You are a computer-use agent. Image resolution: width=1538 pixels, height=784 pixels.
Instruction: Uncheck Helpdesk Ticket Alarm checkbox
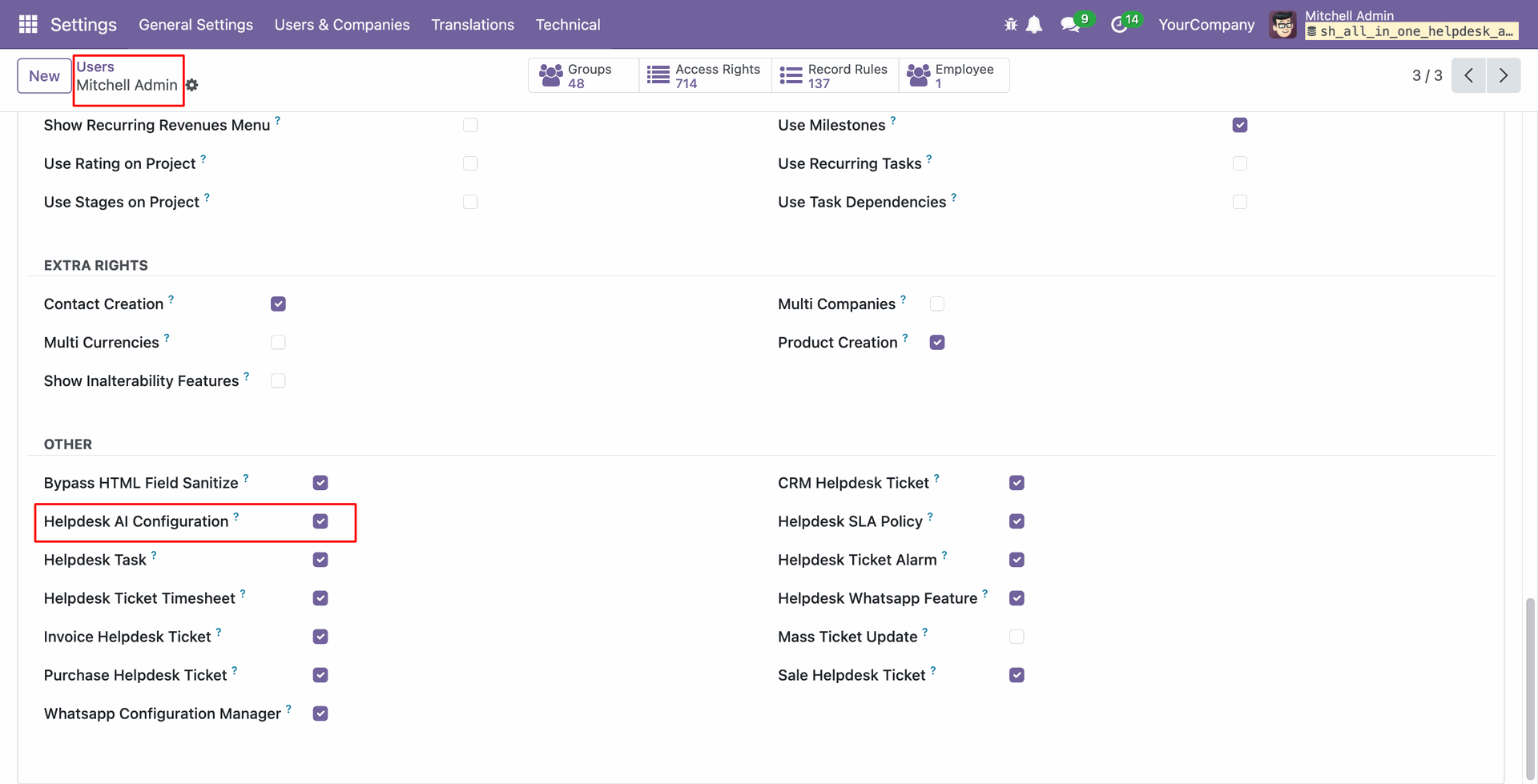tap(1017, 560)
